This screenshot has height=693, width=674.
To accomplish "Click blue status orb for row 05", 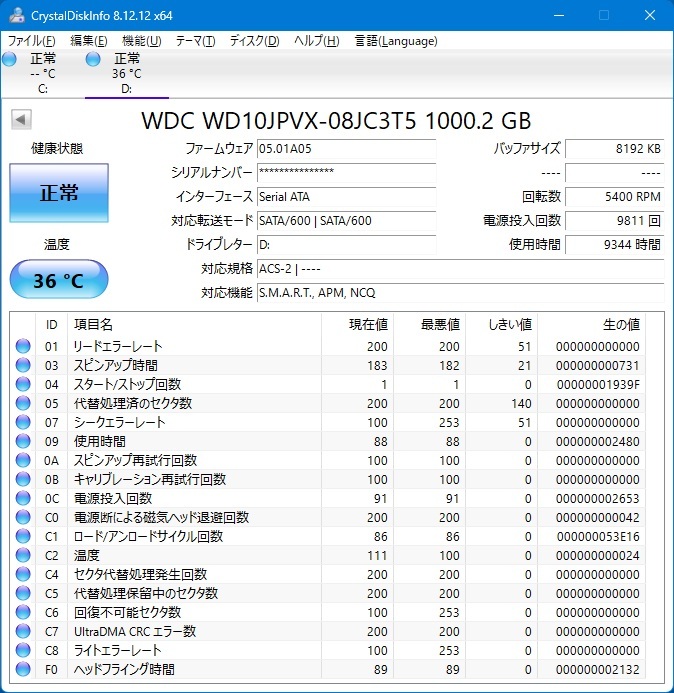I will click(23, 403).
